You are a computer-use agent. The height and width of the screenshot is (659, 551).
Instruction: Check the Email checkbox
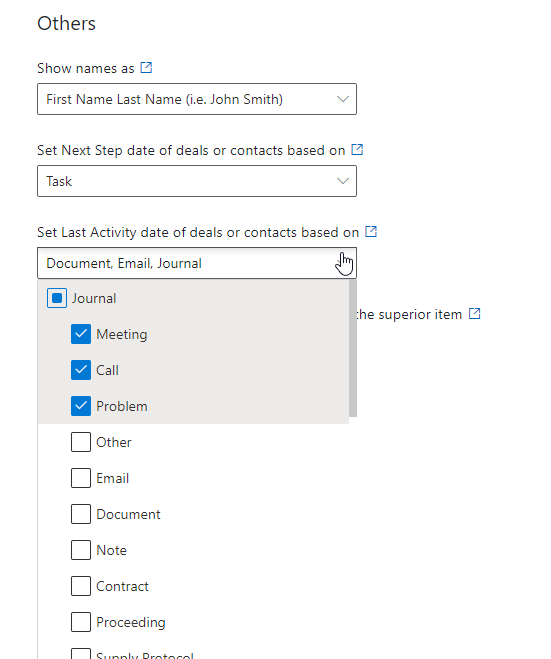(81, 478)
